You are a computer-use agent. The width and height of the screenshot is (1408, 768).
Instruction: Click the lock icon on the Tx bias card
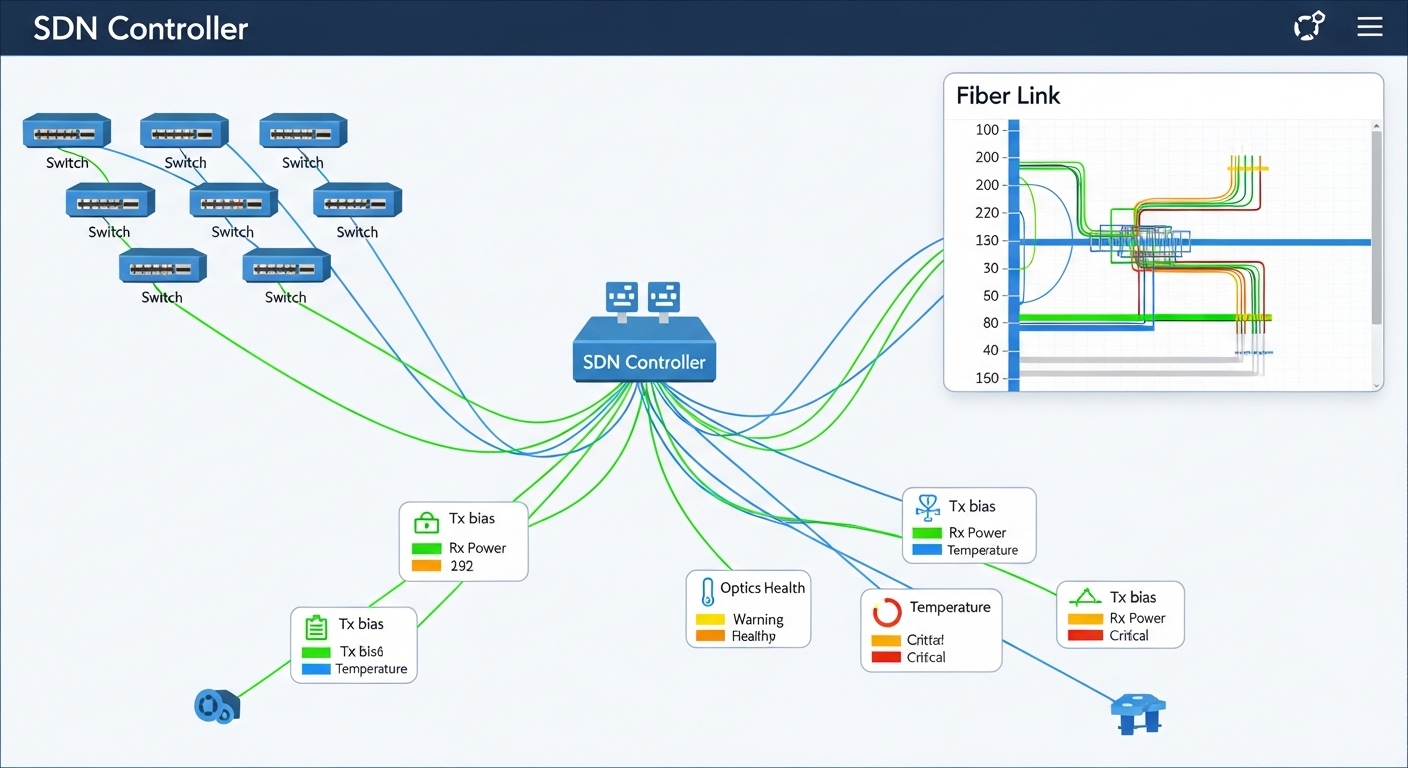click(x=426, y=522)
